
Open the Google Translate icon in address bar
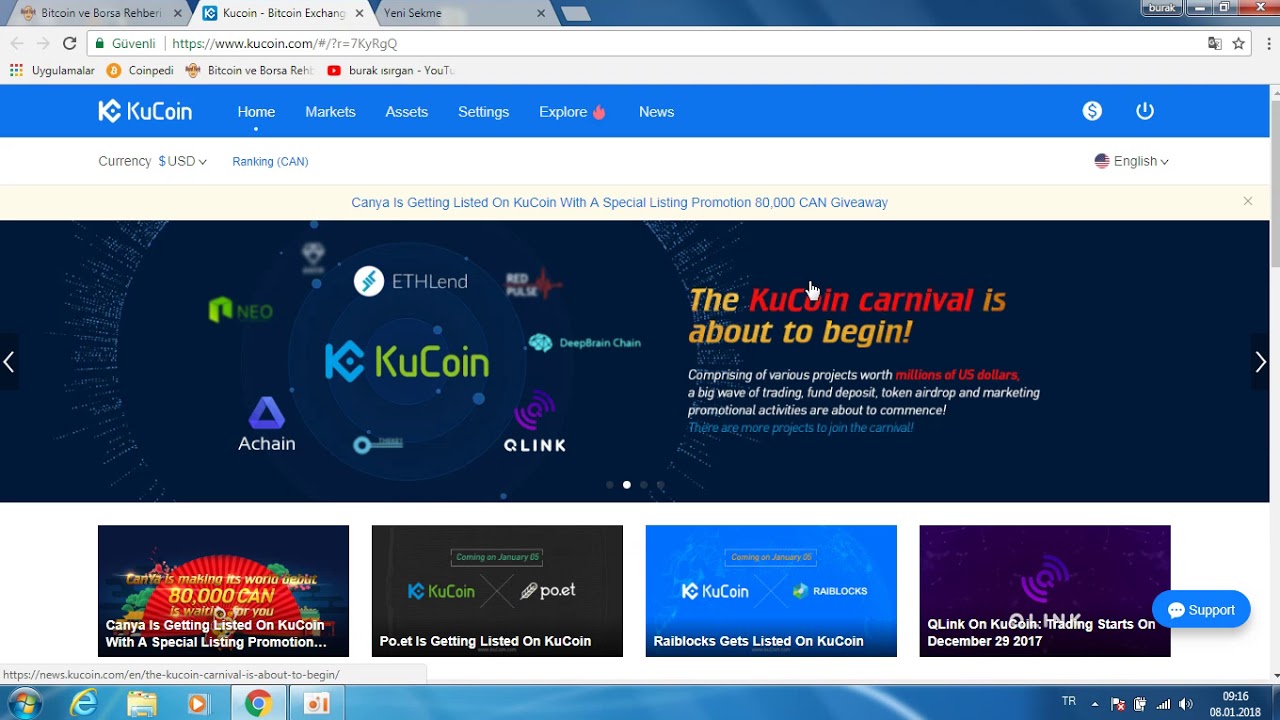click(1214, 43)
